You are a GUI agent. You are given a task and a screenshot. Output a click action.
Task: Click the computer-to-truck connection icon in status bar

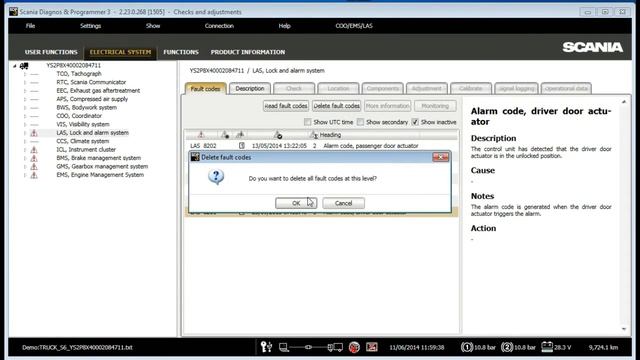point(311,347)
